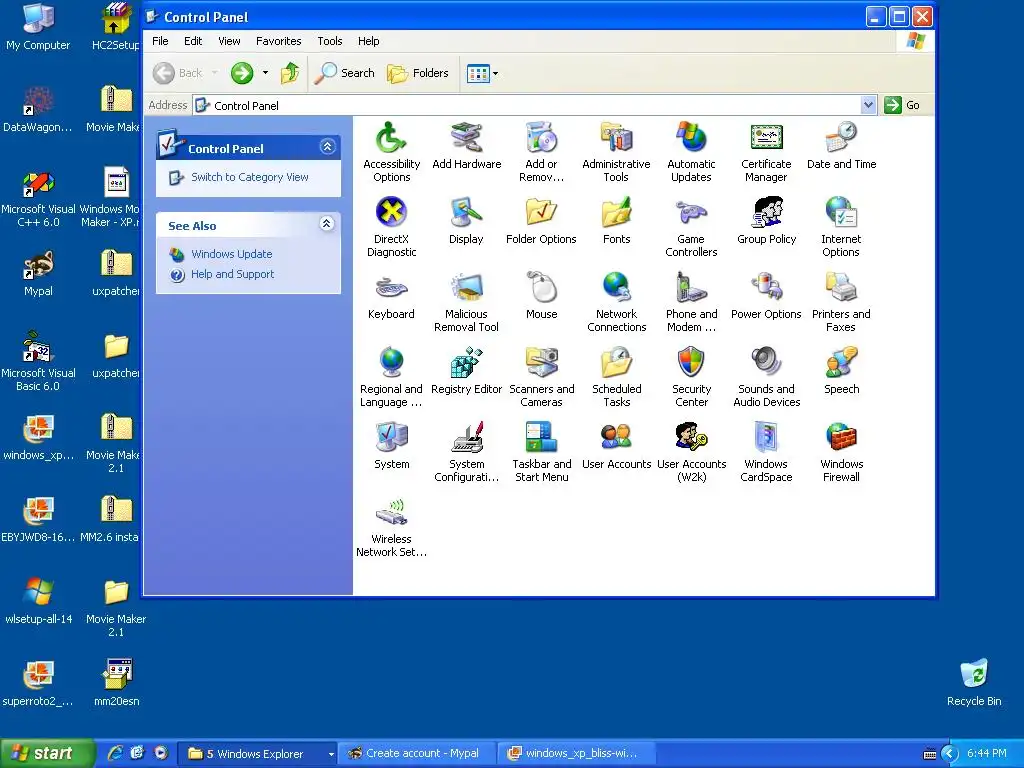1024x768 pixels.
Task: Open the Help menu
Action: click(368, 41)
